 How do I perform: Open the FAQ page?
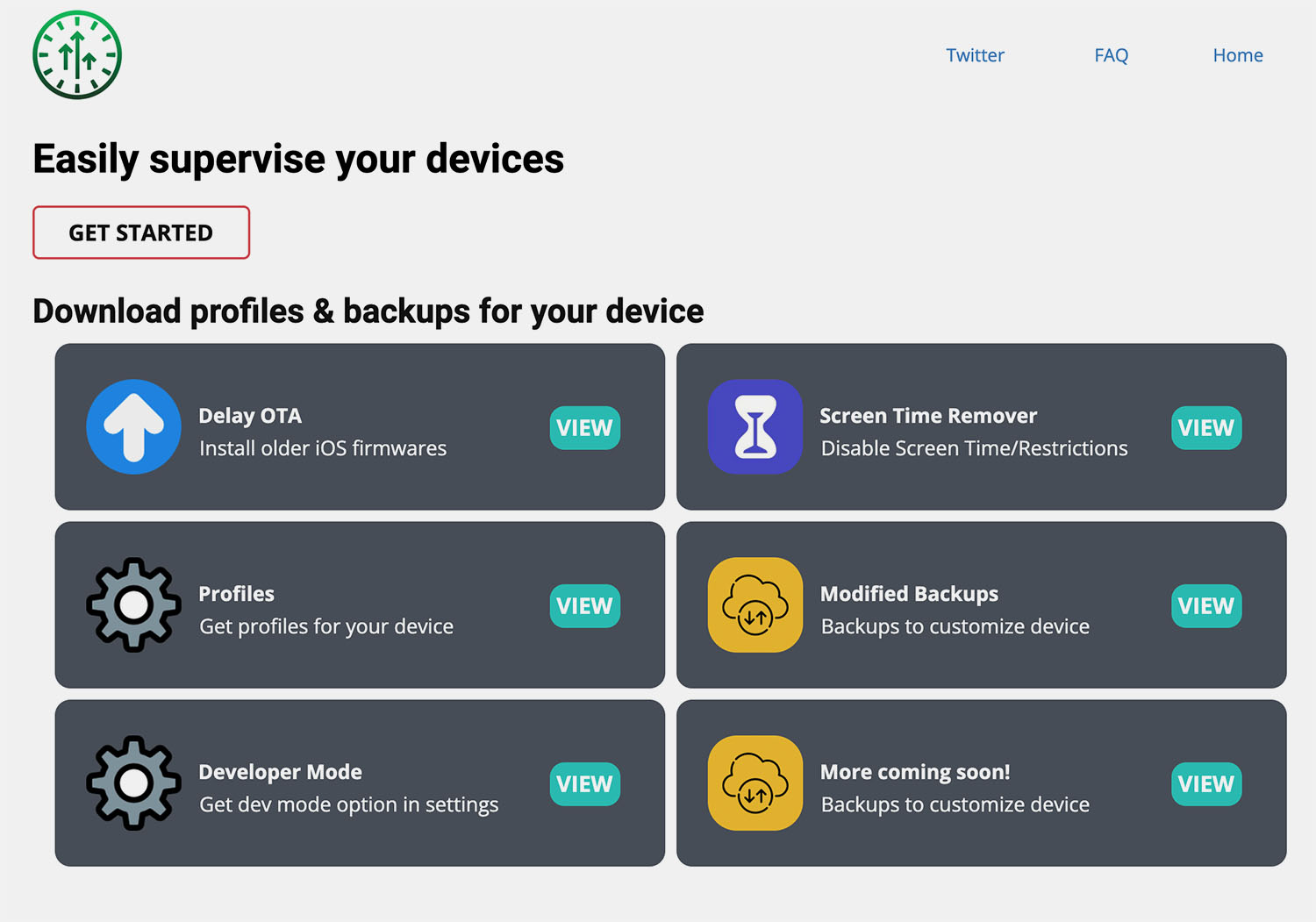pyautogui.click(x=1111, y=55)
